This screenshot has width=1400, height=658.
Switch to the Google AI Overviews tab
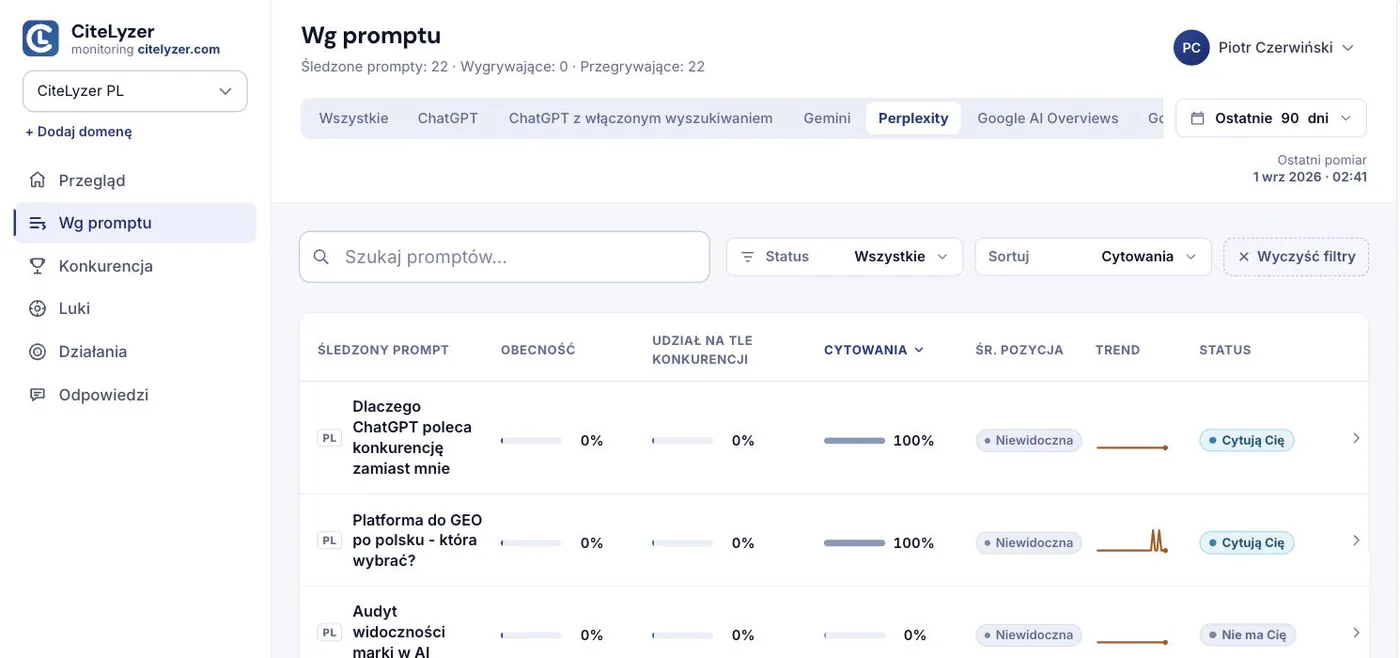coord(1048,118)
